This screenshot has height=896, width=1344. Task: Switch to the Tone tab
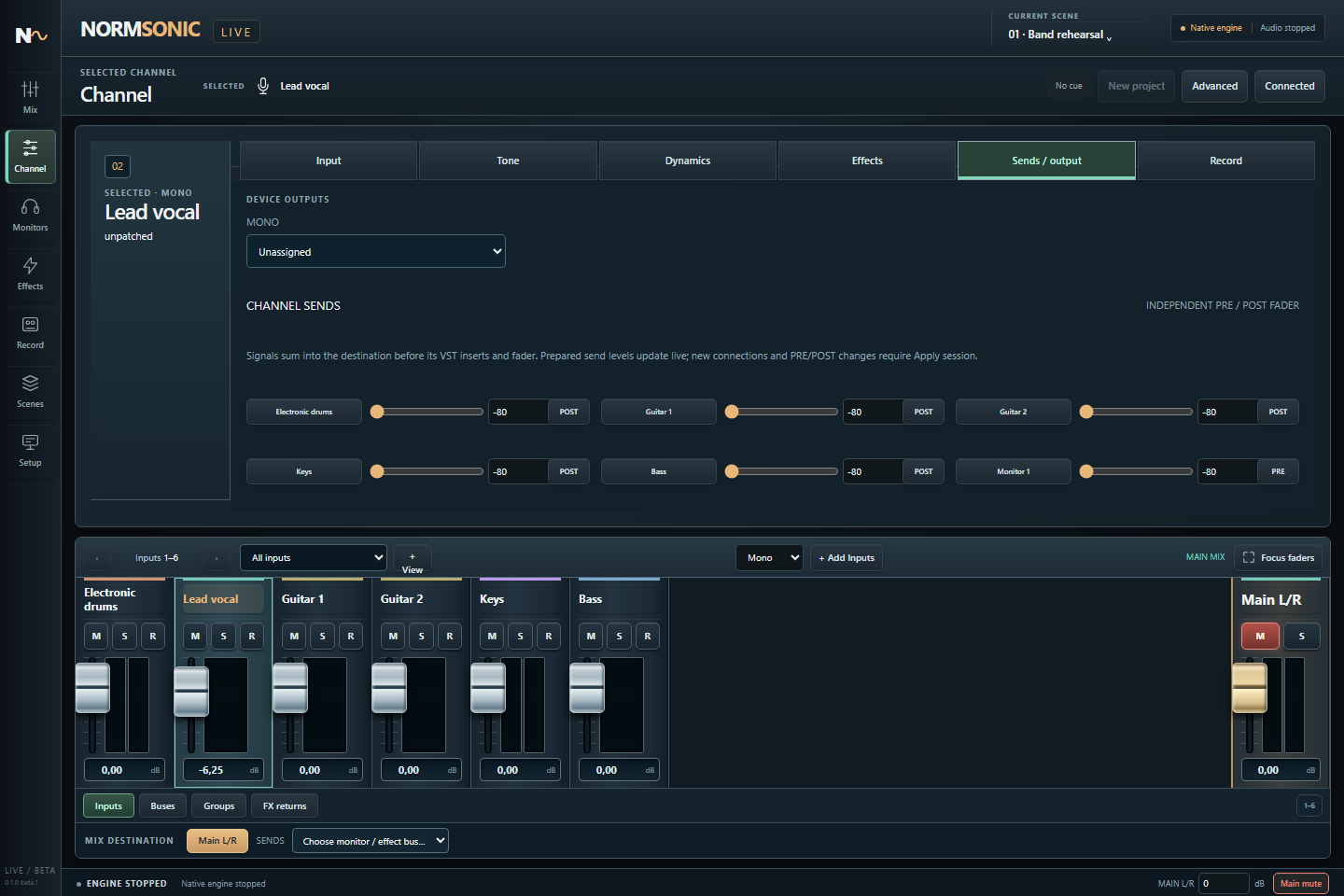coord(508,161)
